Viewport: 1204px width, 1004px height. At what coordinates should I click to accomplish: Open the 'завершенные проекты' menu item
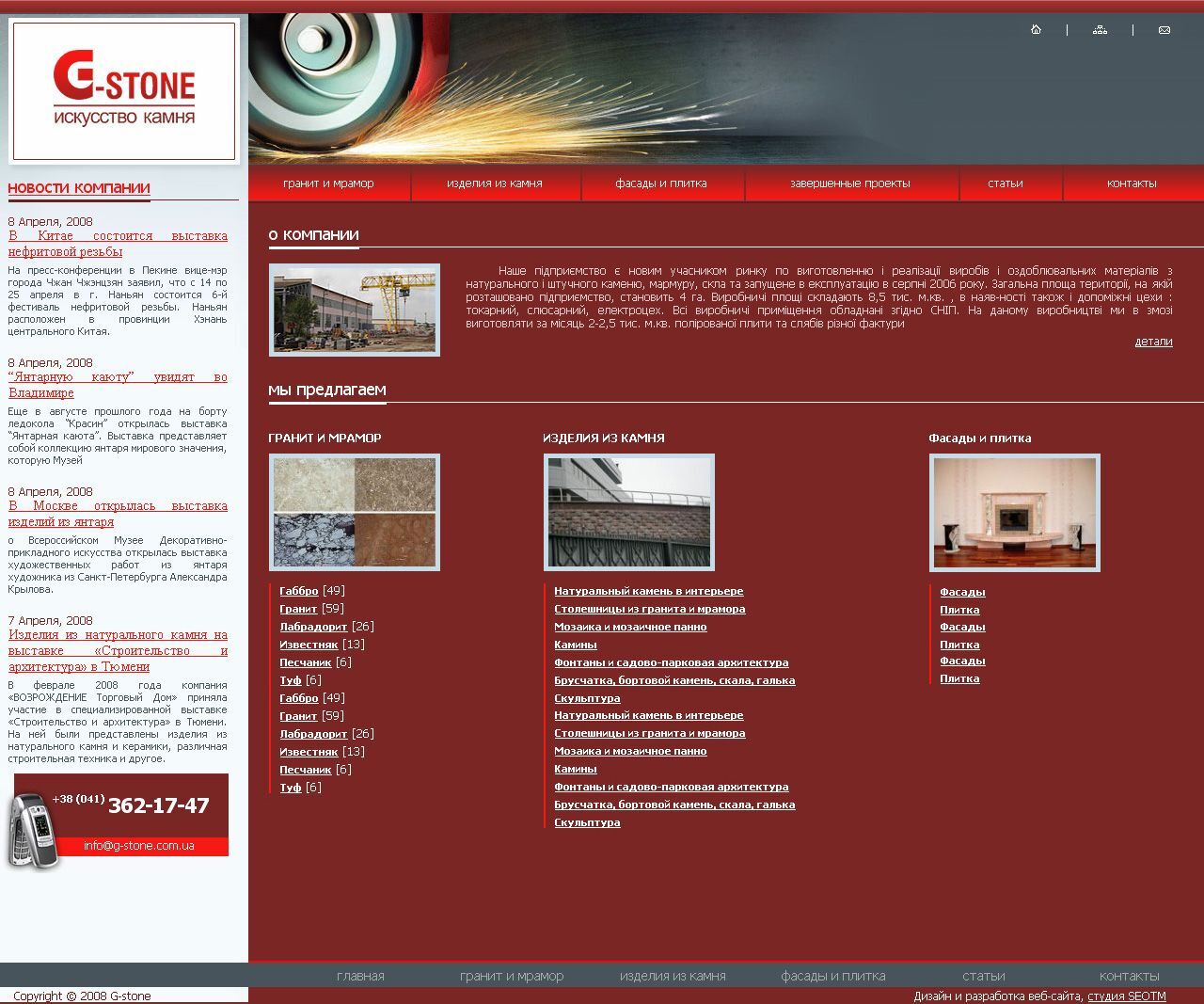[849, 183]
